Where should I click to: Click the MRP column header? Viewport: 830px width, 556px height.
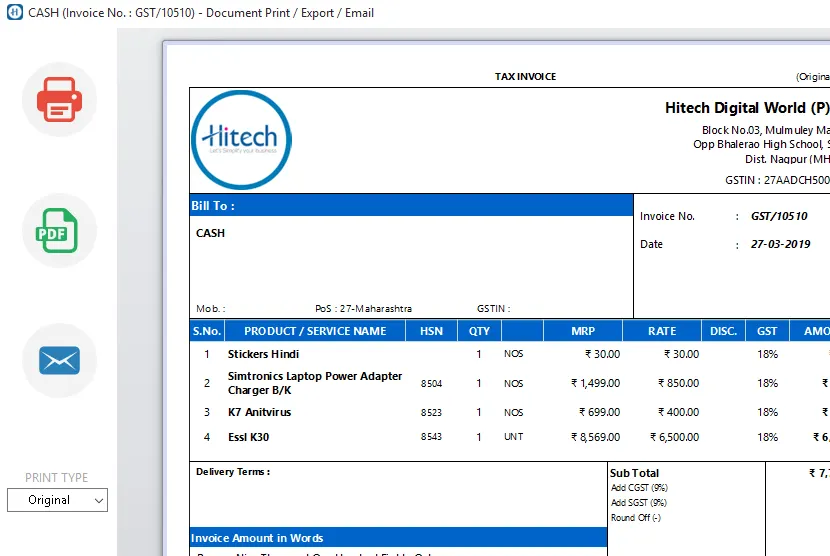582,331
